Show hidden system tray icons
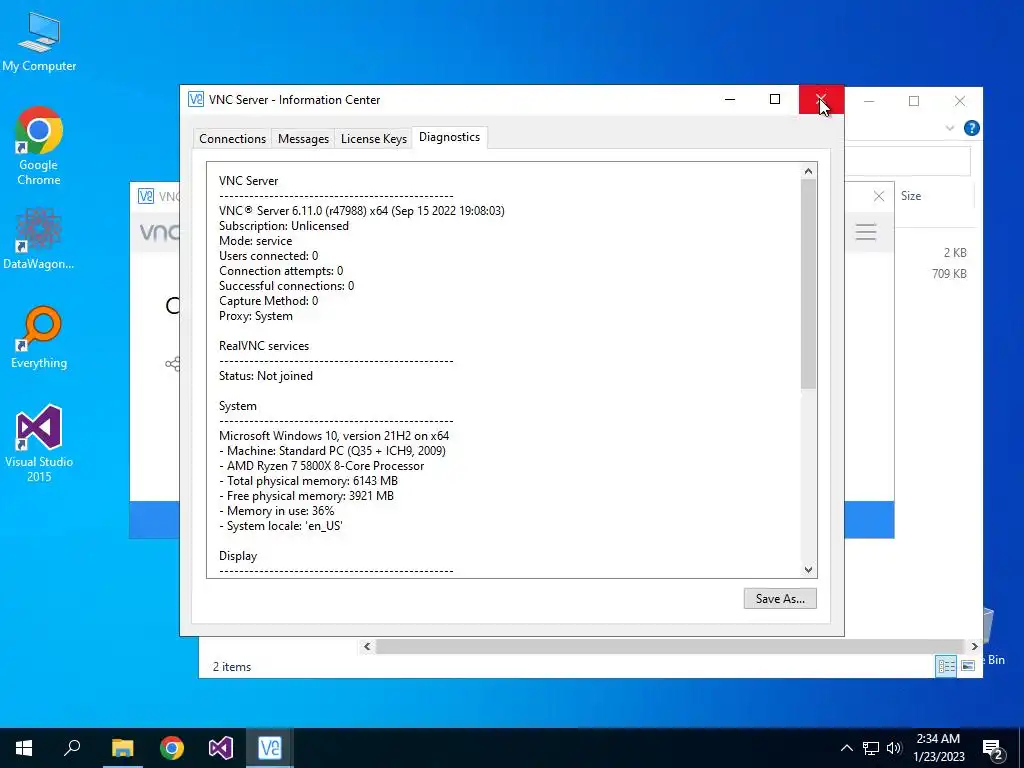 [x=846, y=748]
